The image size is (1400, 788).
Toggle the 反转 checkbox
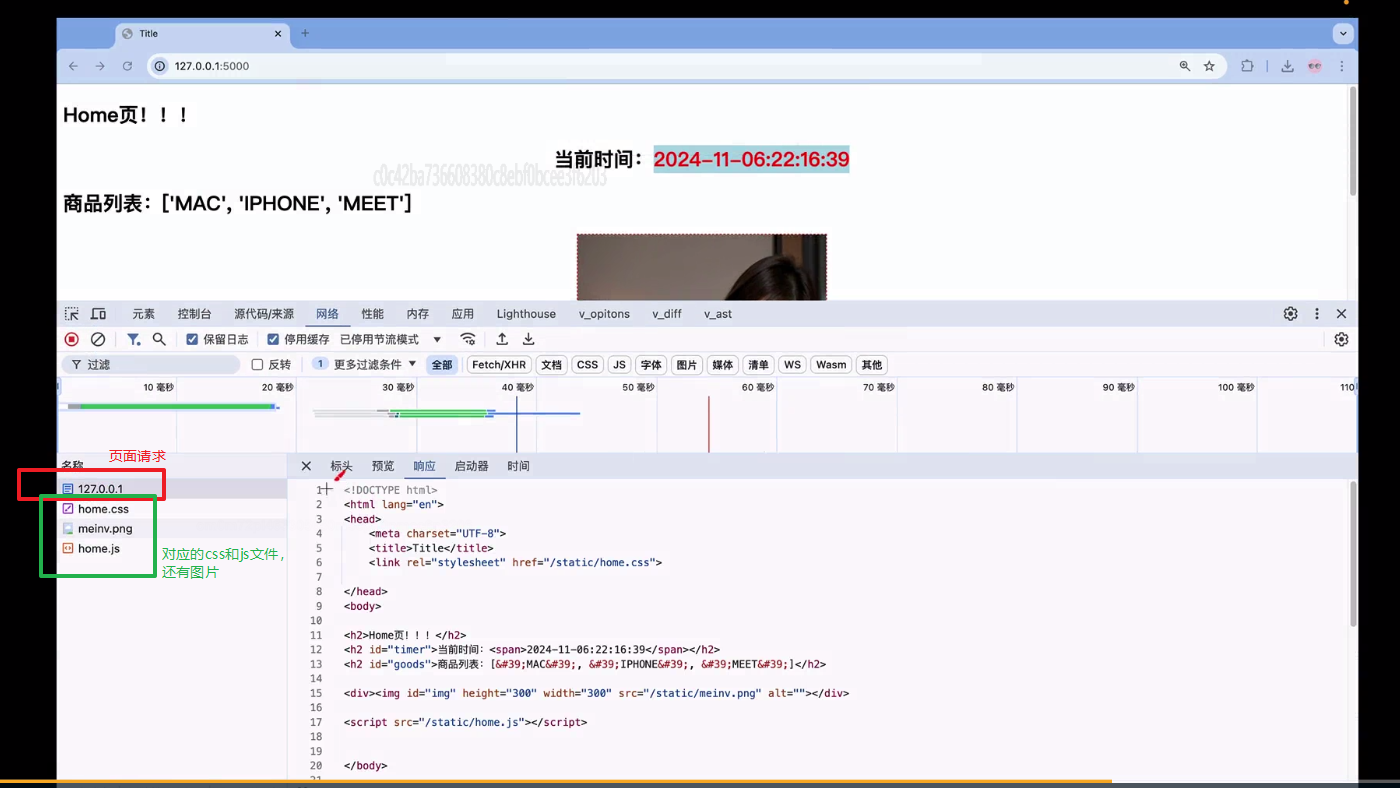257,365
